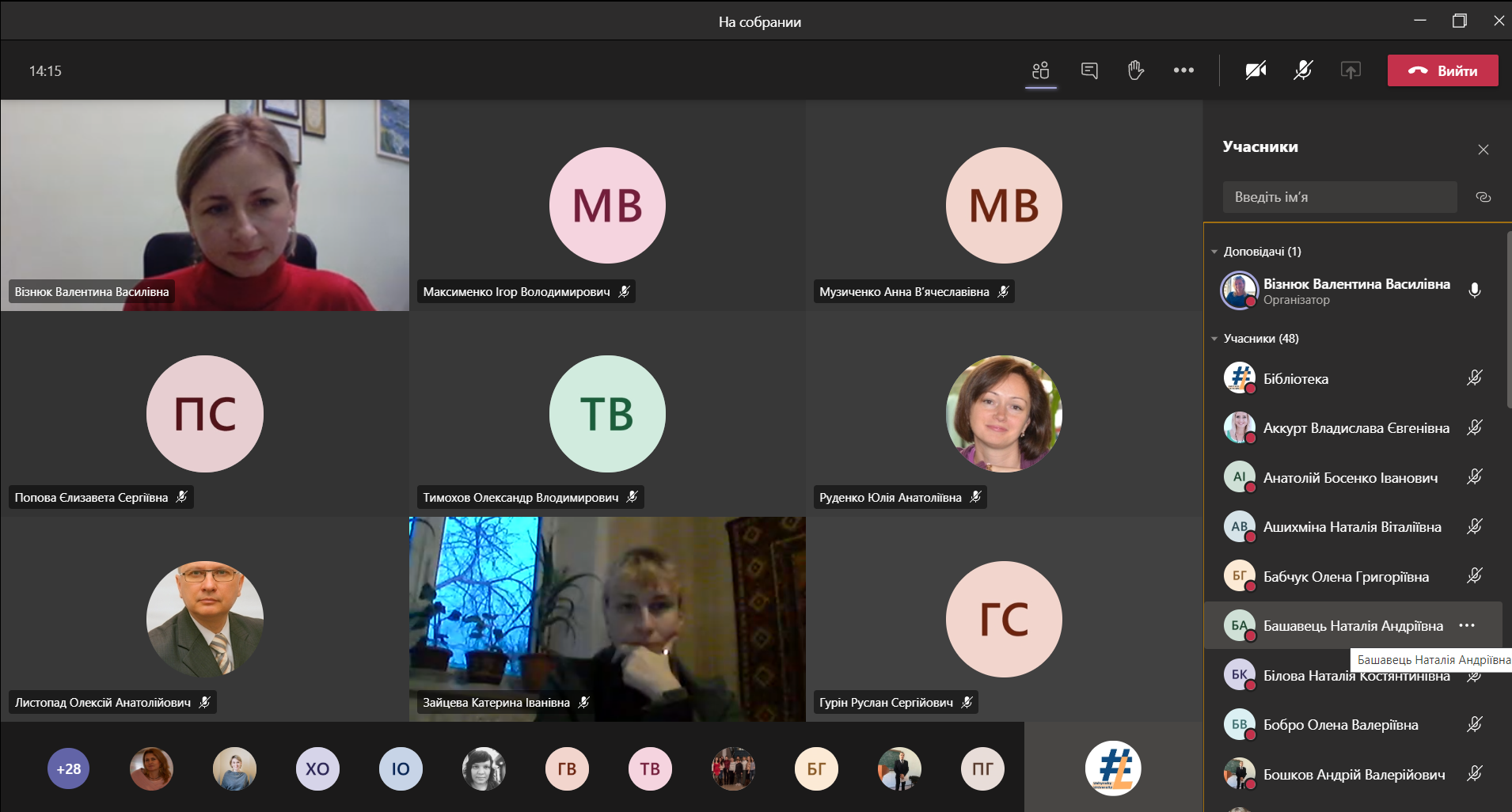Open the more actions ellipsis in toolbar
The height and width of the screenshot is (812, 1512).
coord(1183,70)
